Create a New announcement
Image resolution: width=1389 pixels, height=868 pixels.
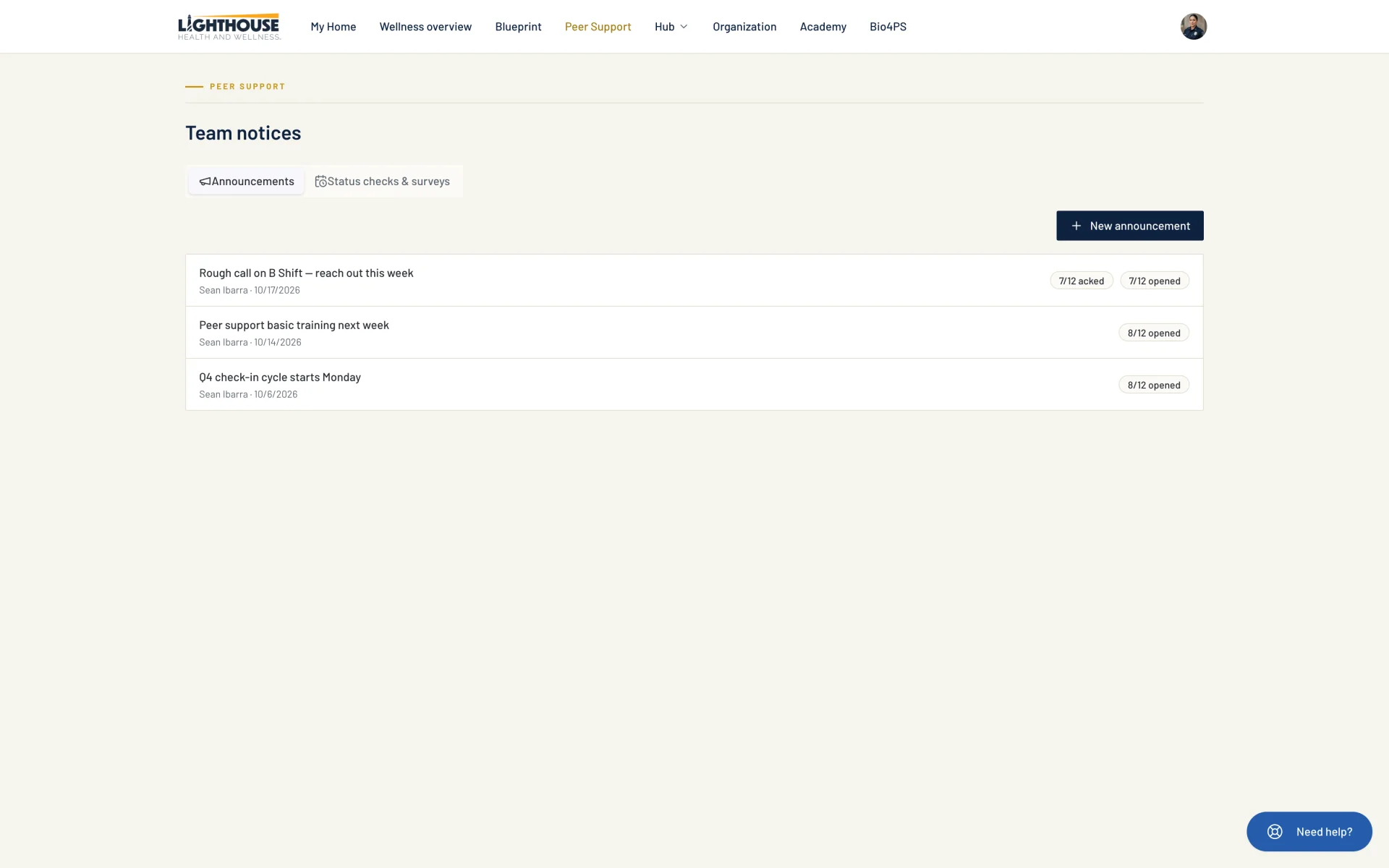1129,226
